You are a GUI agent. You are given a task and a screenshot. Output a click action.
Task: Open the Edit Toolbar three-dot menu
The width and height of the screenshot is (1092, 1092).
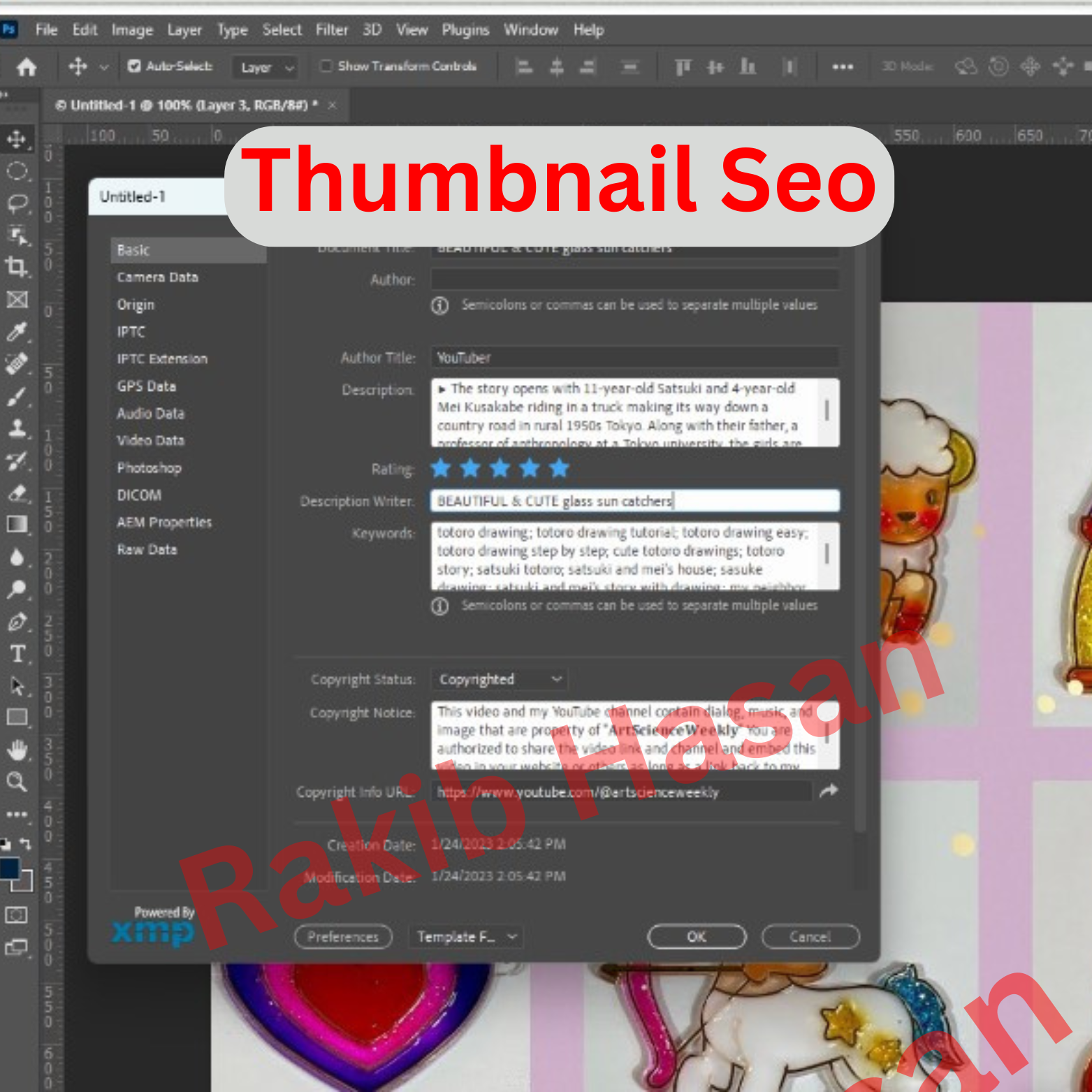click(x=17, y=814)
